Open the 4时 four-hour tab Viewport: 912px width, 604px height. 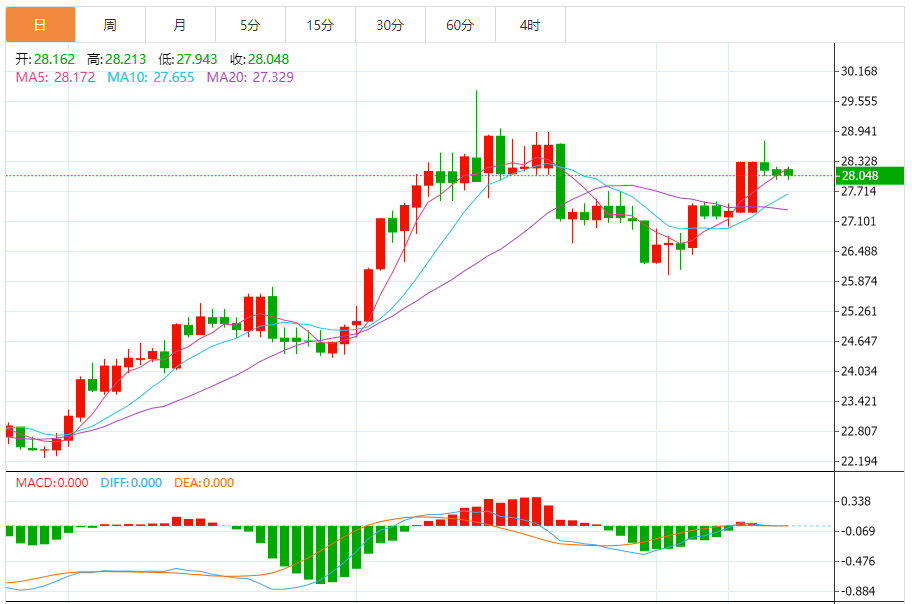(x=530, y=25)
